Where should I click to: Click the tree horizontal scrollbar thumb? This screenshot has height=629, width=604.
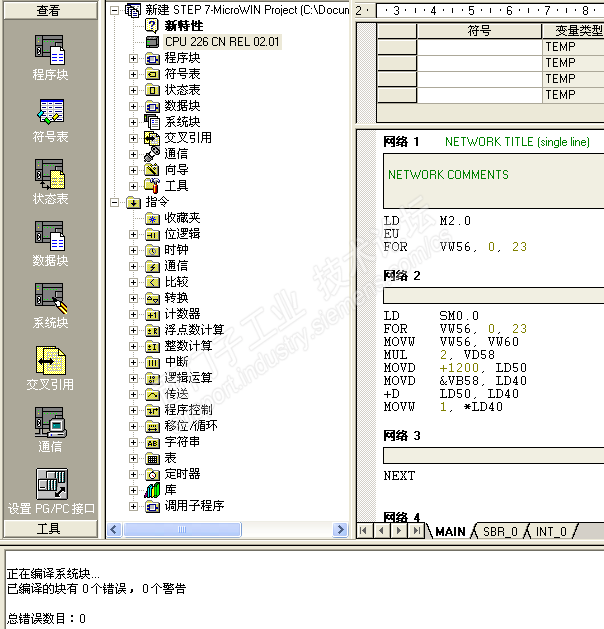click(x=182, y=530)
